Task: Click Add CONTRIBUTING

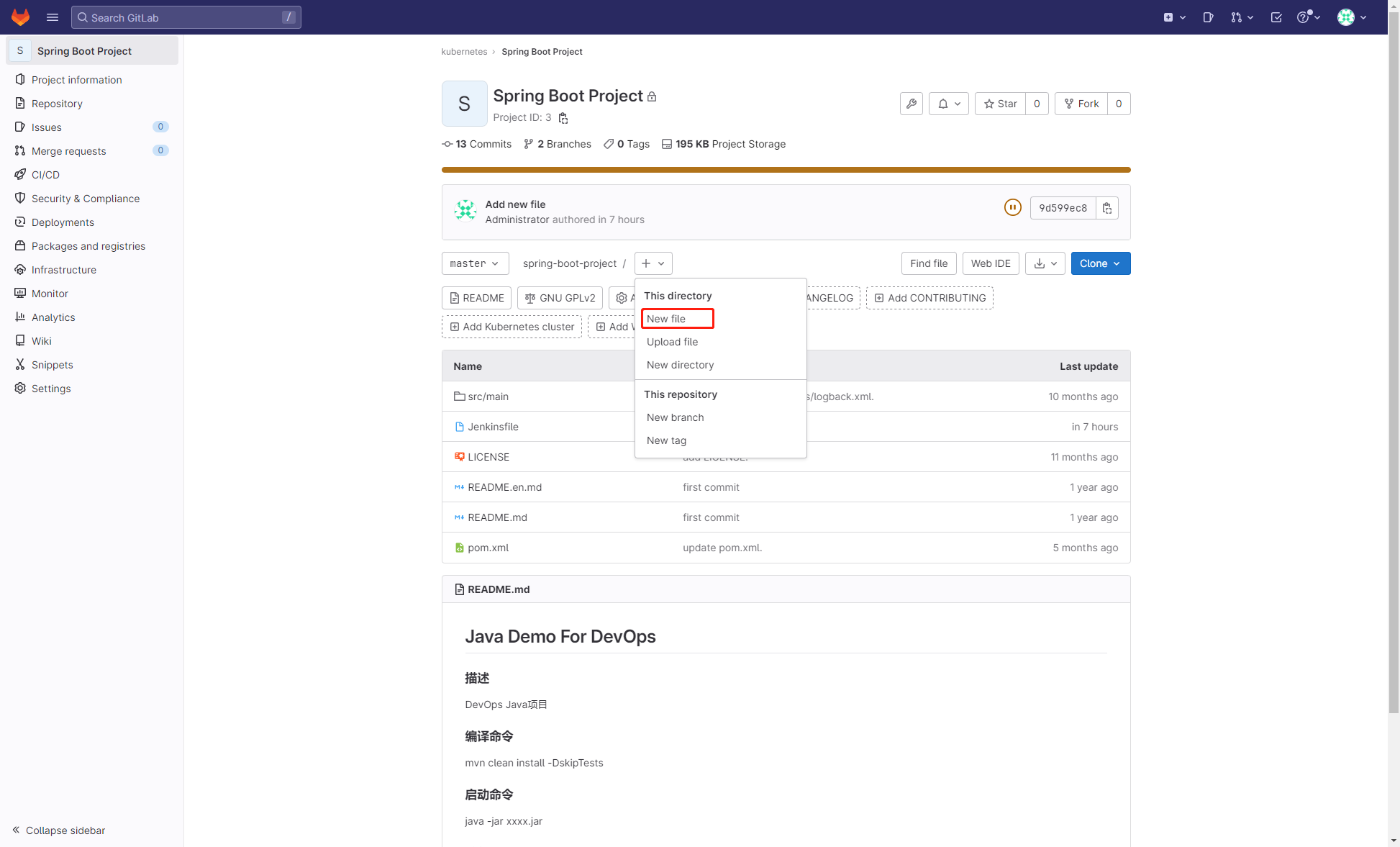Action: (x=929, y=298)
